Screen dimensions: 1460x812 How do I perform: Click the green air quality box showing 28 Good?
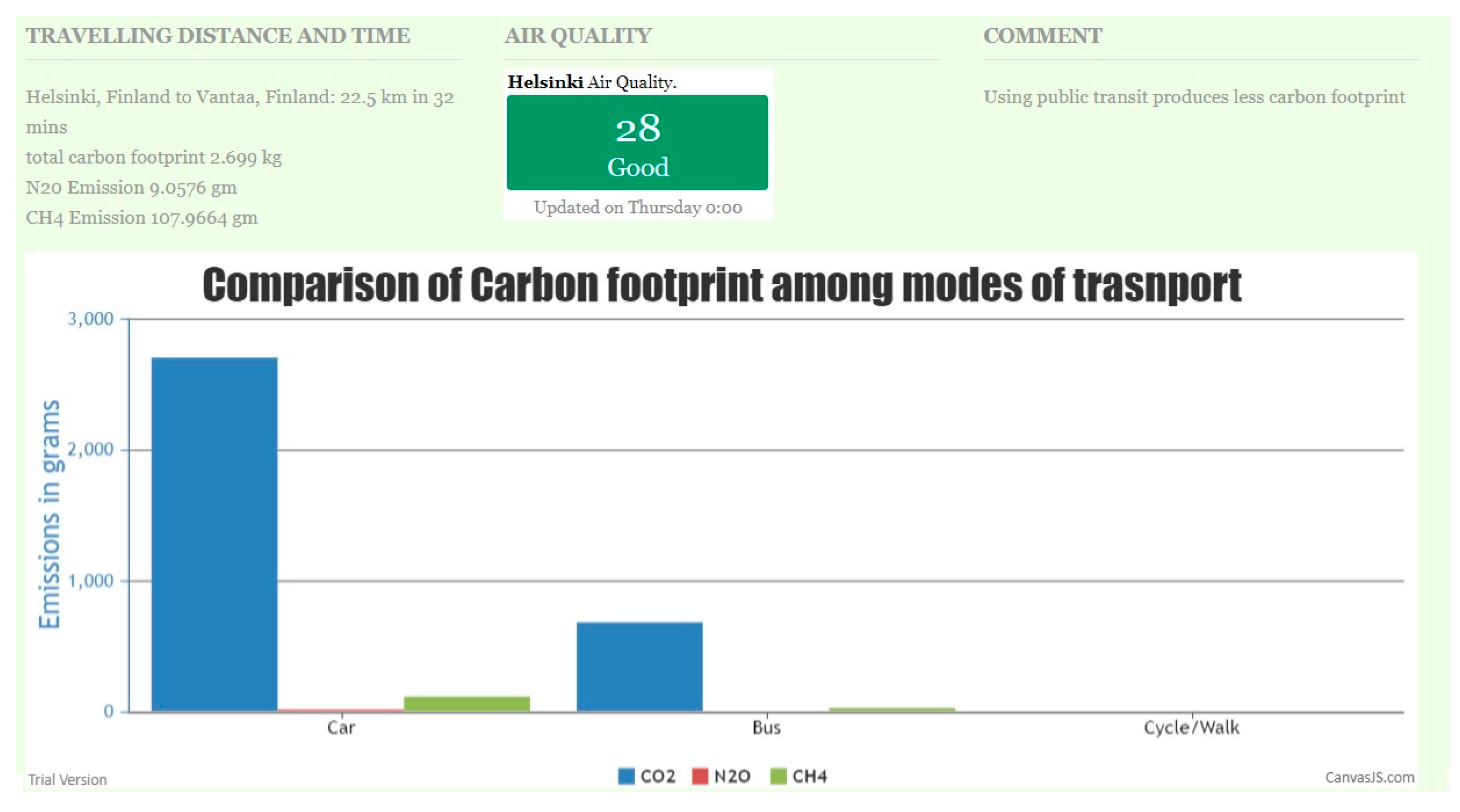point(637,142)
